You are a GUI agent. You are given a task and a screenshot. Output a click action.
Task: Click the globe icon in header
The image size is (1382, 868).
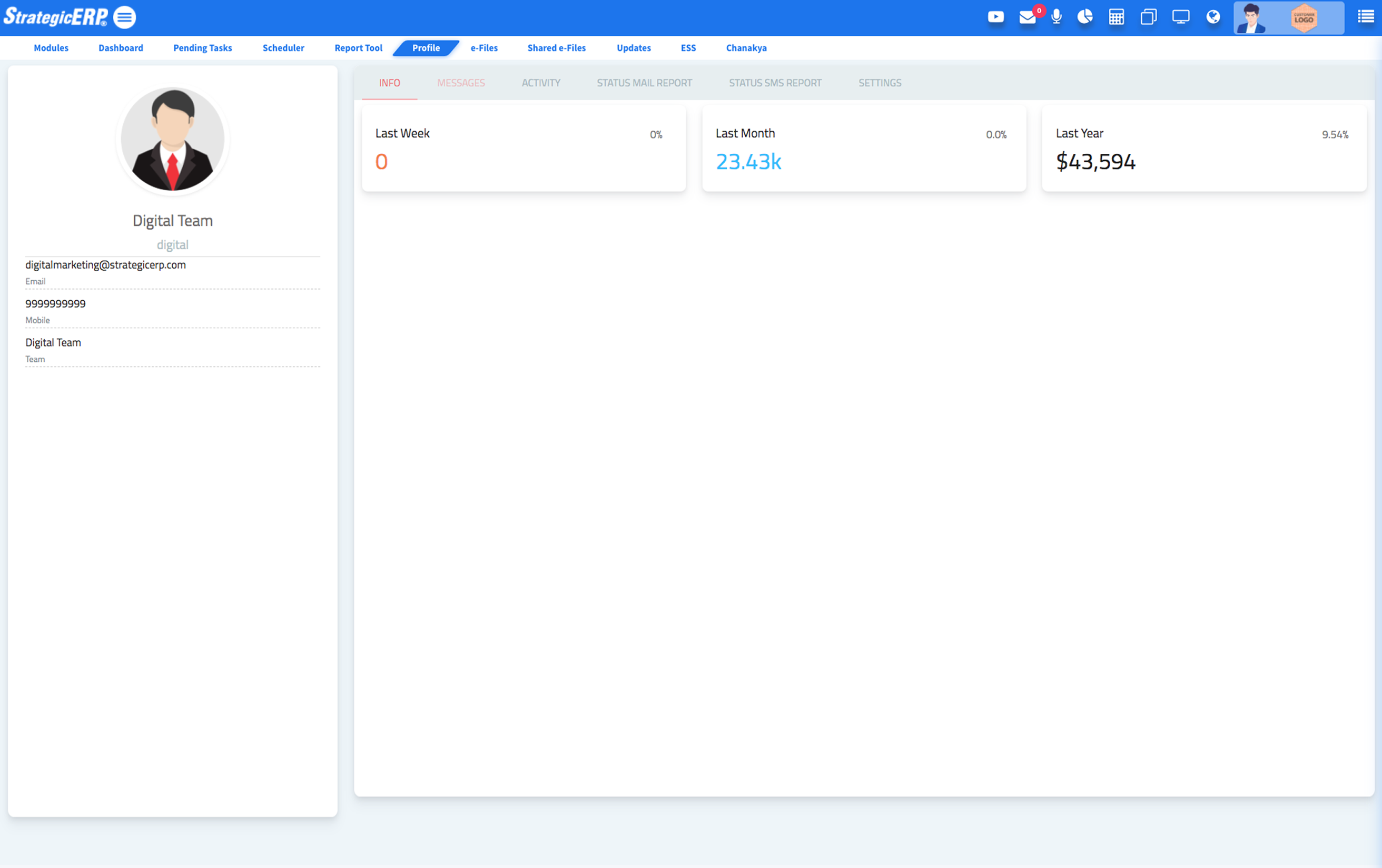(1213, 17)
